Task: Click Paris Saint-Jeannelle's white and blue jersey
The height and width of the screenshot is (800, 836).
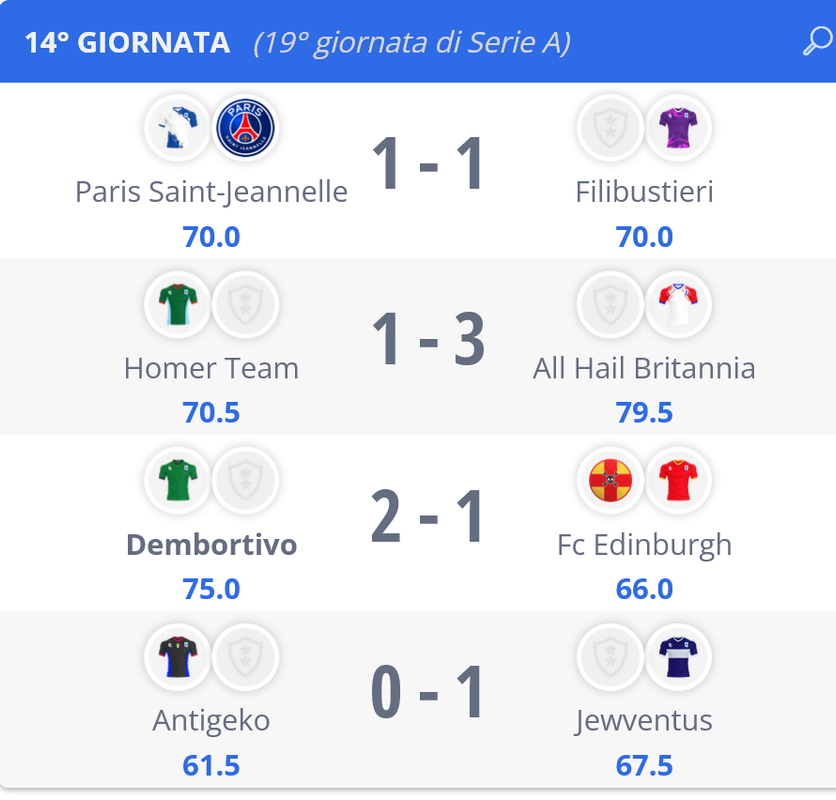Action: (x=178, y=129)
